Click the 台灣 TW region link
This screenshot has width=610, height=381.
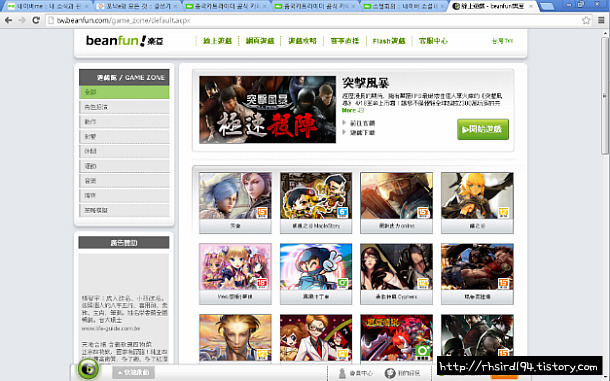[502, 41]
